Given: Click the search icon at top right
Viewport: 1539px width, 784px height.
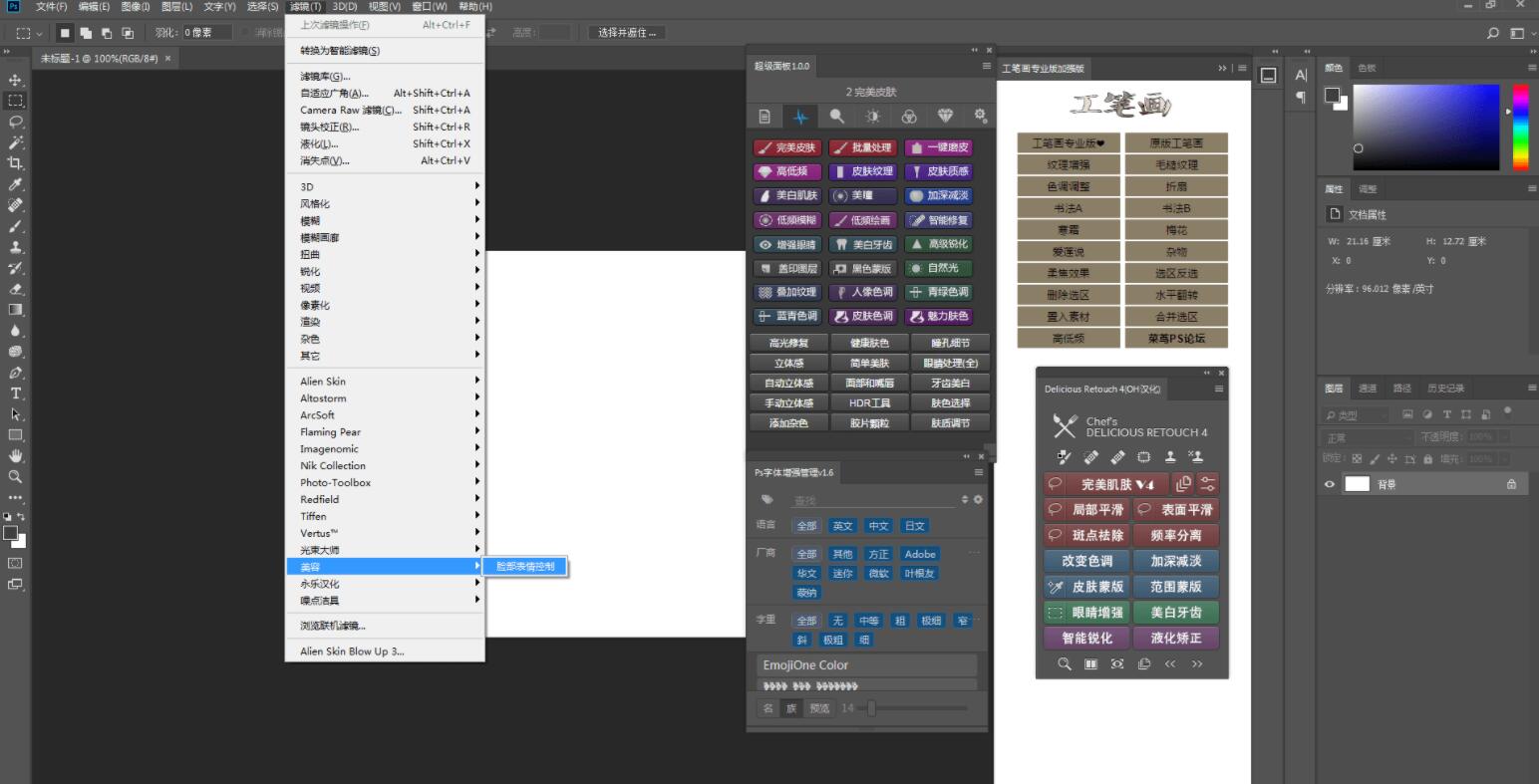Looking at the screenshot, I should pyautogui.click(x=1493, y=33).
